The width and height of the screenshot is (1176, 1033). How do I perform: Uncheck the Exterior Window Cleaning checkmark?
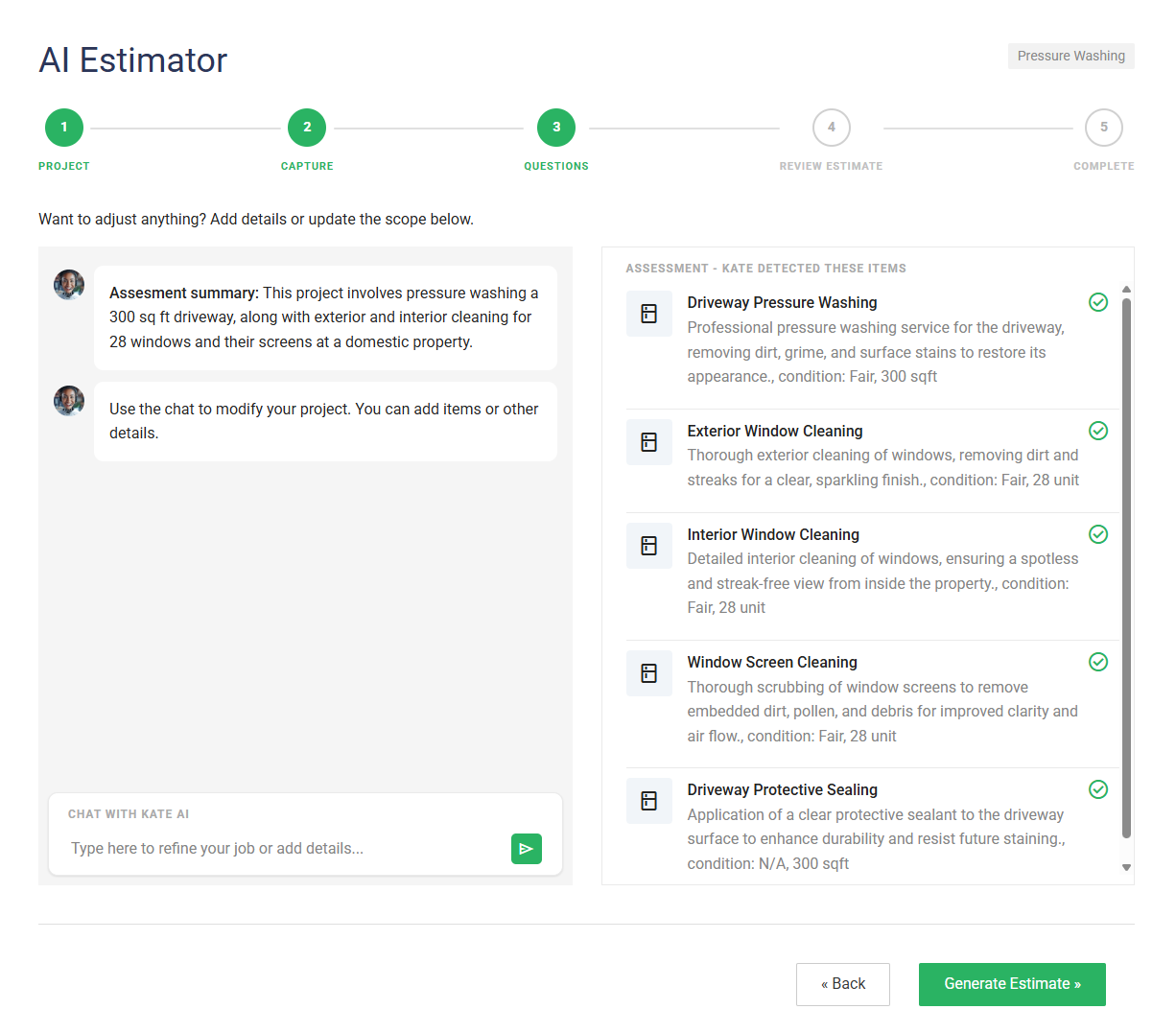point(1098,431)
